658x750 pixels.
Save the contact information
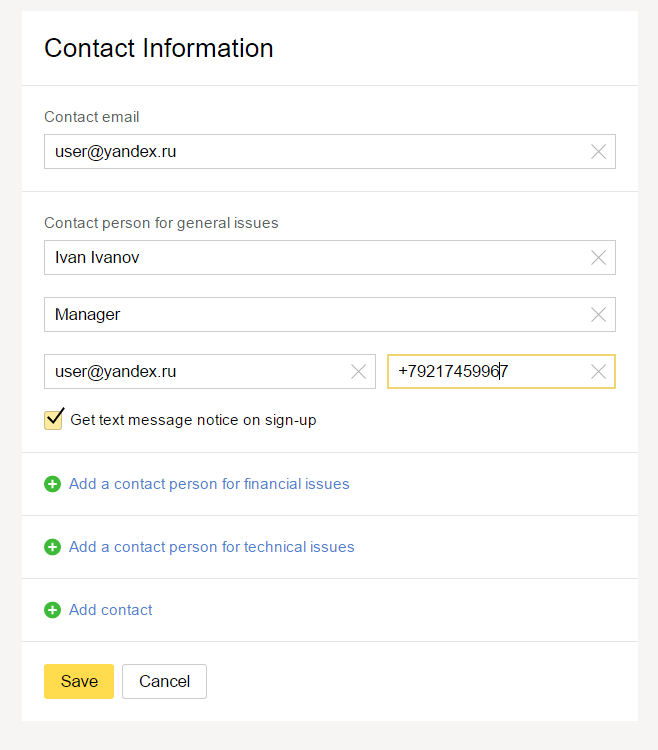79,681
